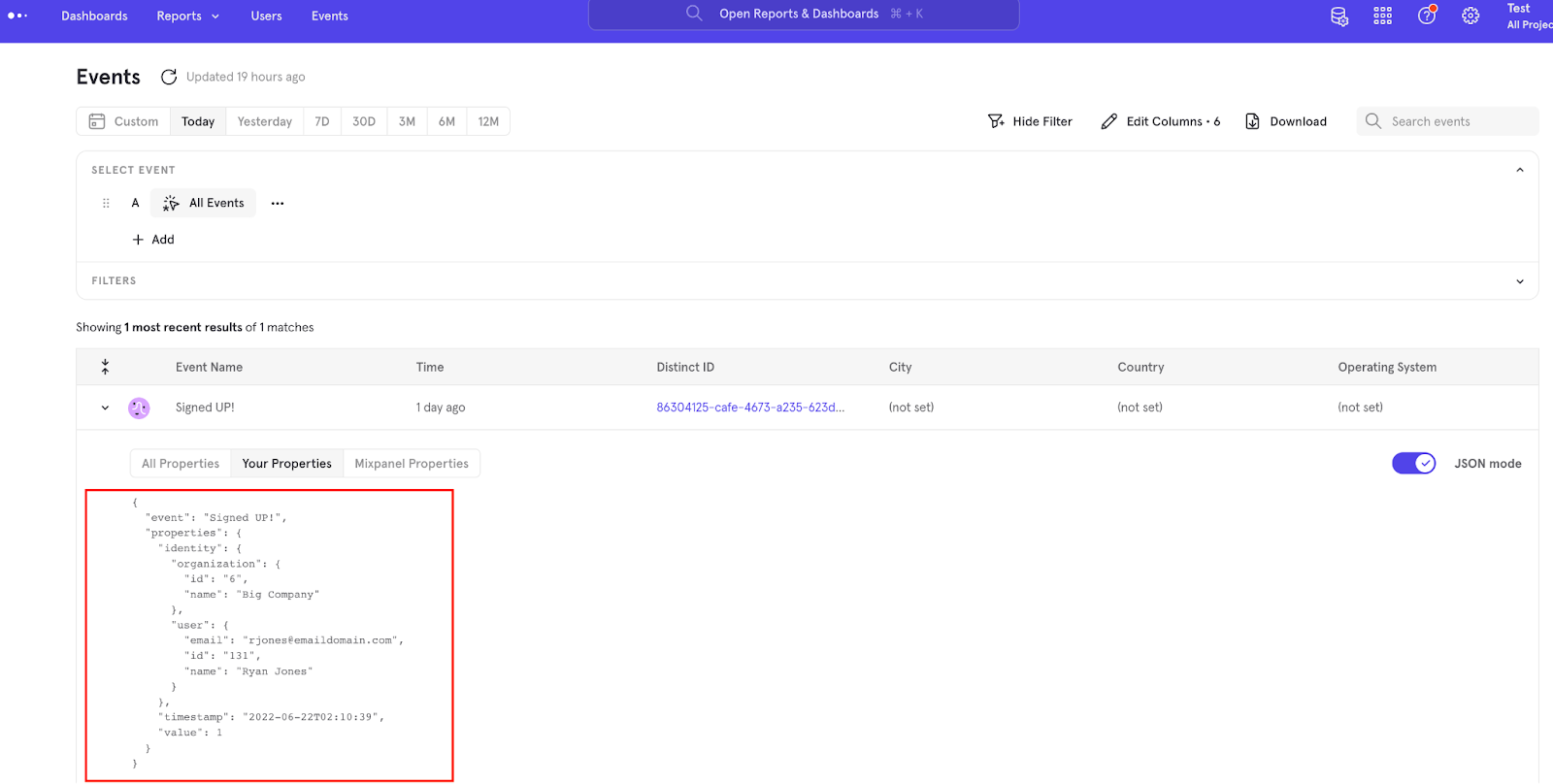This screenshot has width=1553, height=784.
Task: Select the Yesterday date range
Action: 265,121
